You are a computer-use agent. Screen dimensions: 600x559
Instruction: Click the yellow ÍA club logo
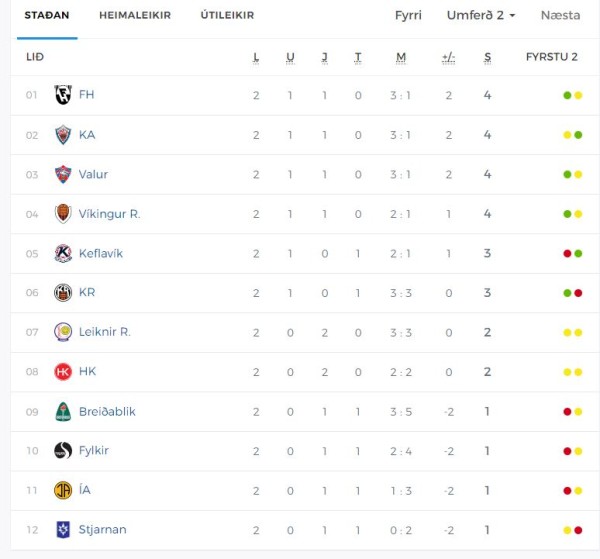coord(63,490)
